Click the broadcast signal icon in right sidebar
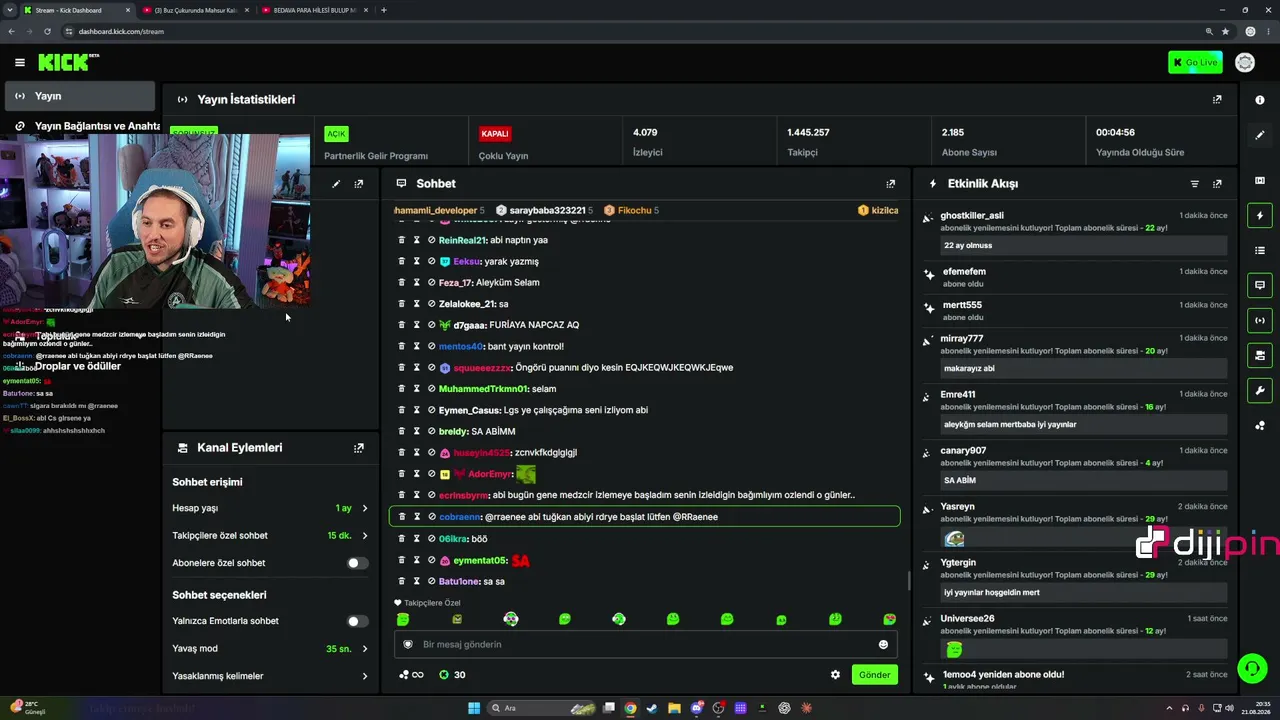 (1260, 320)
